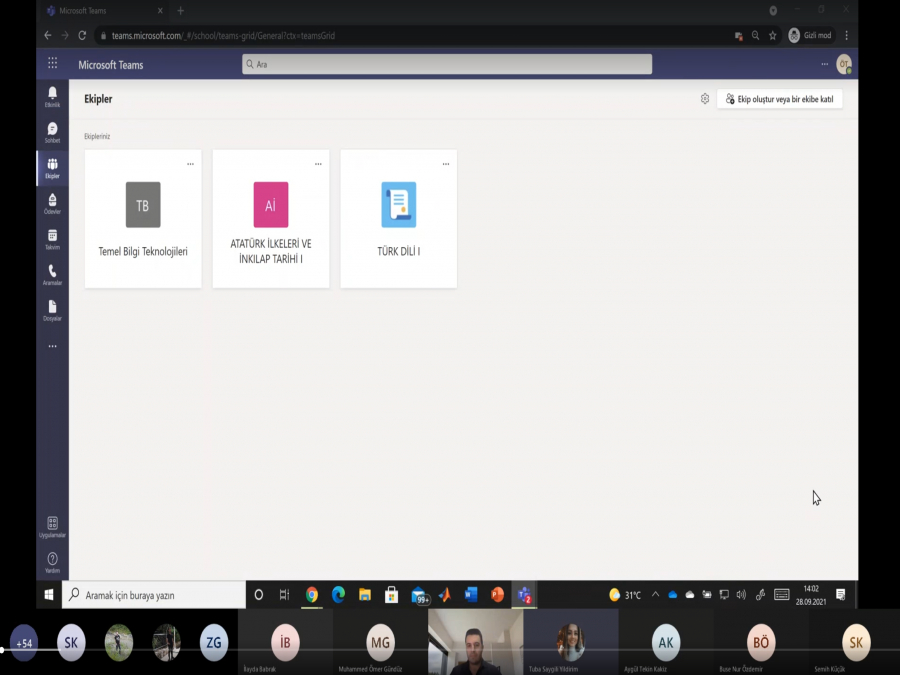Show more apps in Teams sidebar
The image size is (900, 675).
(x=52, y=346)
